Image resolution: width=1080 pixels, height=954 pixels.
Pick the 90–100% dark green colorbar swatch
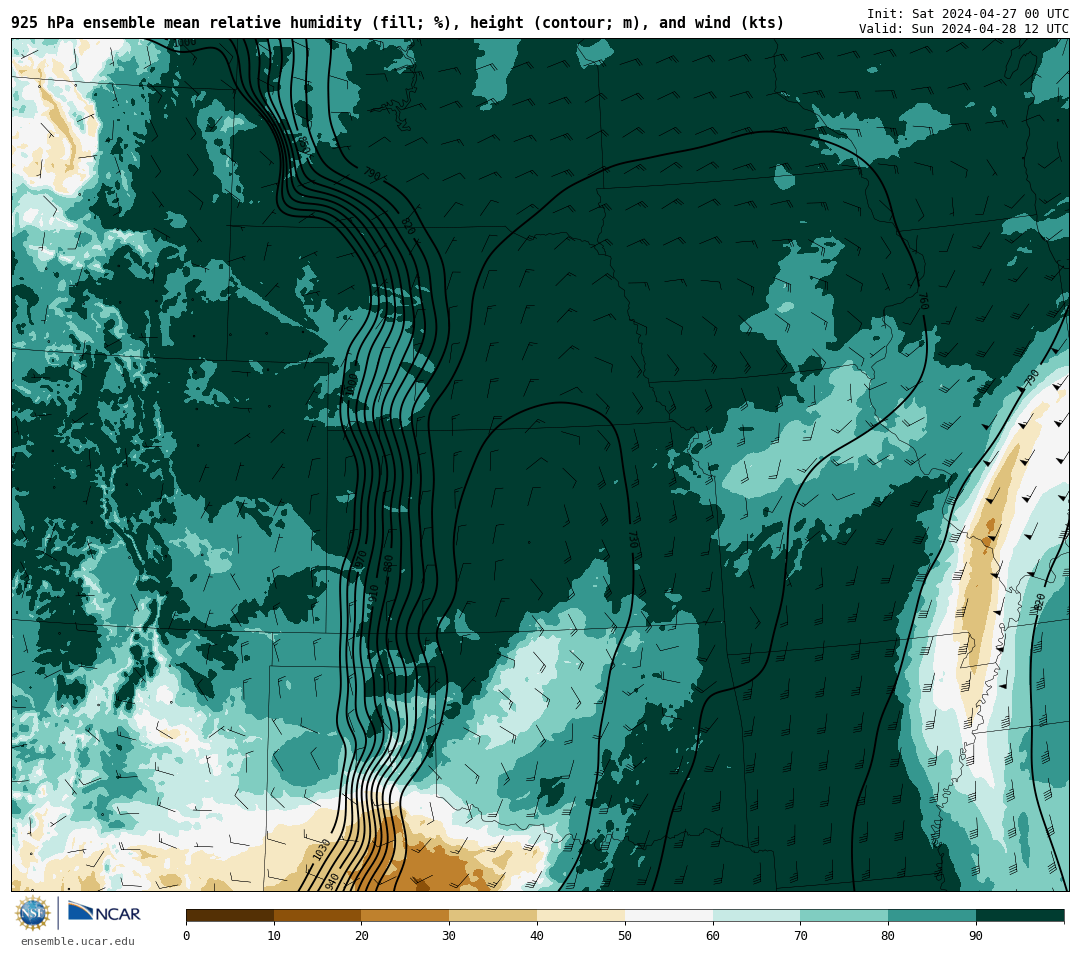1020,915
